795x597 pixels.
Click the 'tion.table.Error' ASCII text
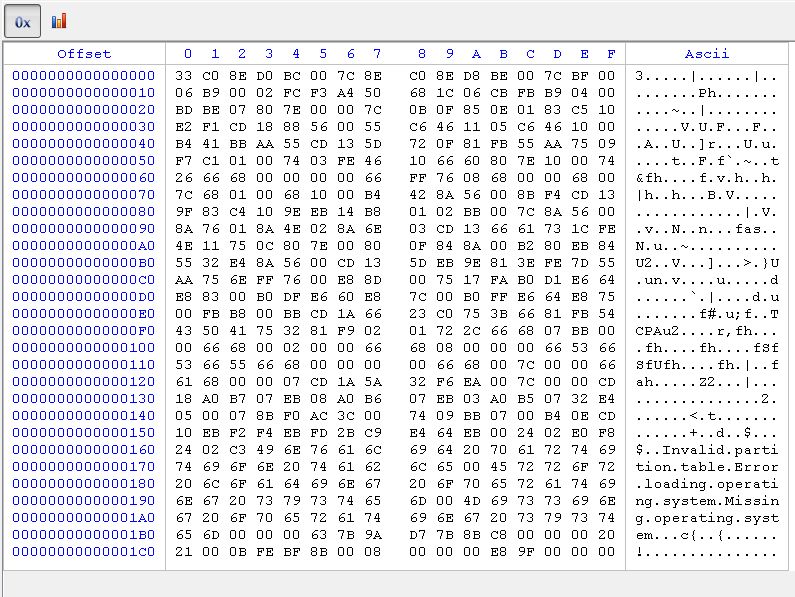click(706, 466)
